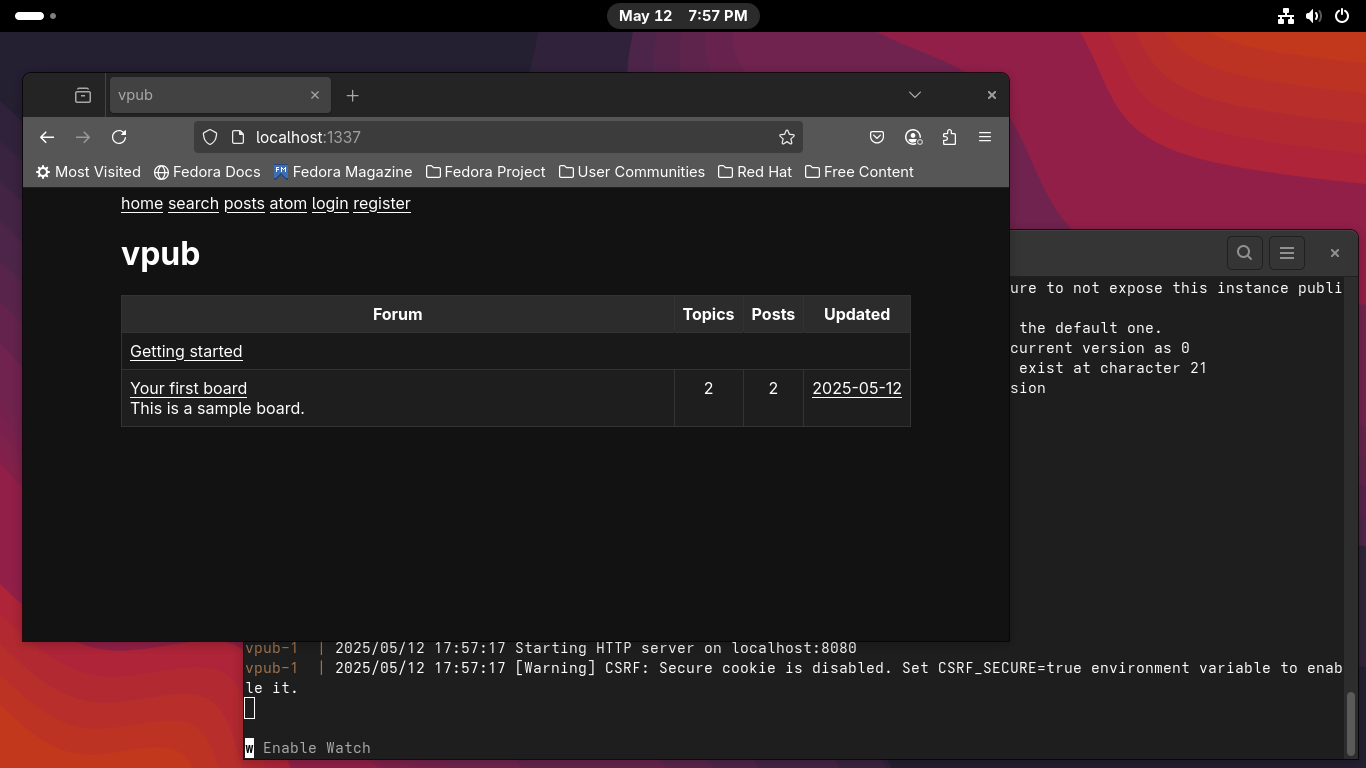1366x768 pixels.
Task: Open Your first board link
Action: (188, 388)
